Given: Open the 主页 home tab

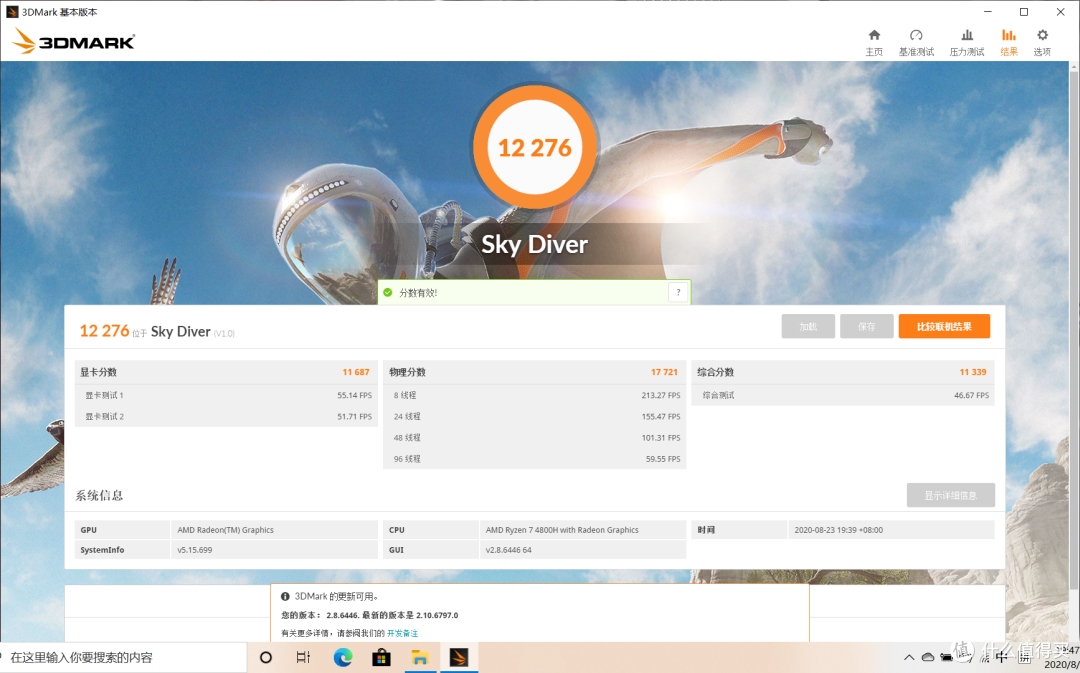Looking at the screenshot, I should [874, 43].
